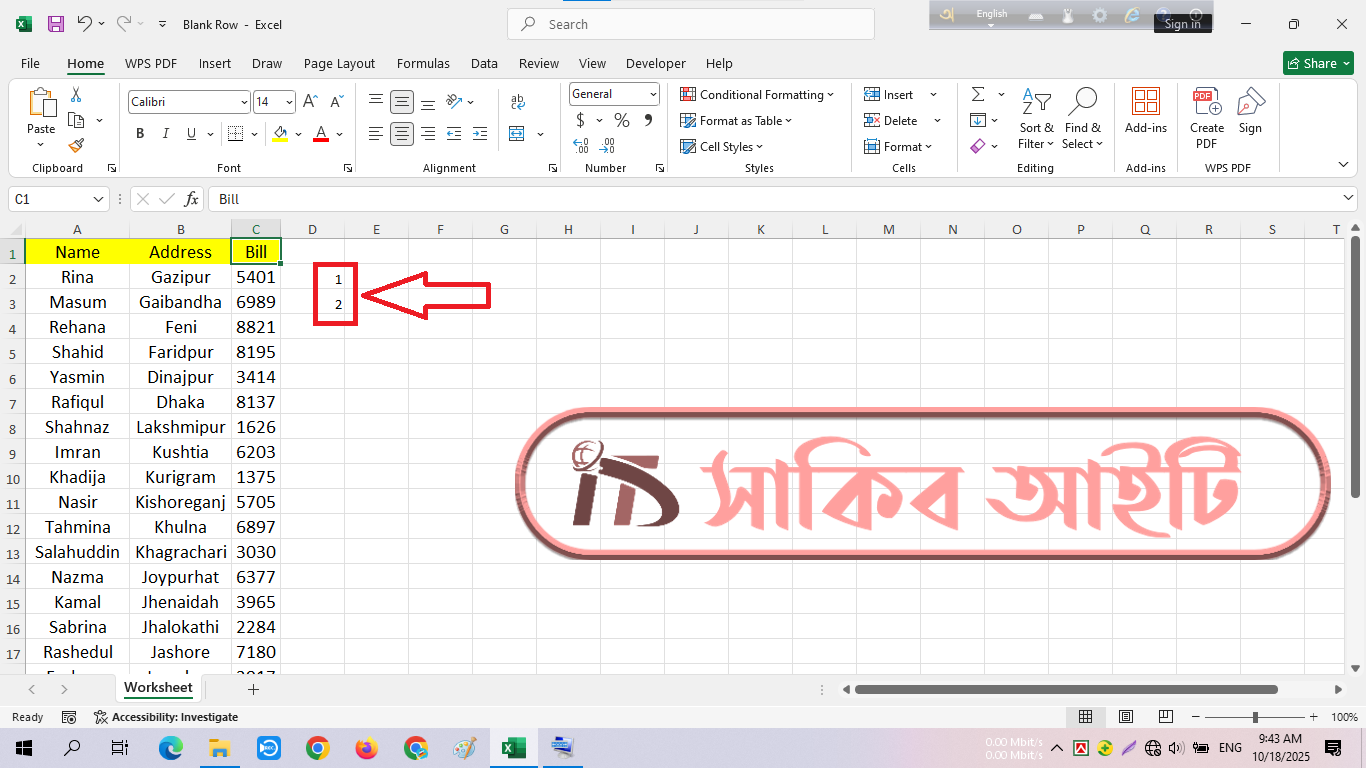Toggle Italic formatting
Image resolution: width=1366 pixels, height=768 pixels.
pyautogui.click(x=166, y=134)
